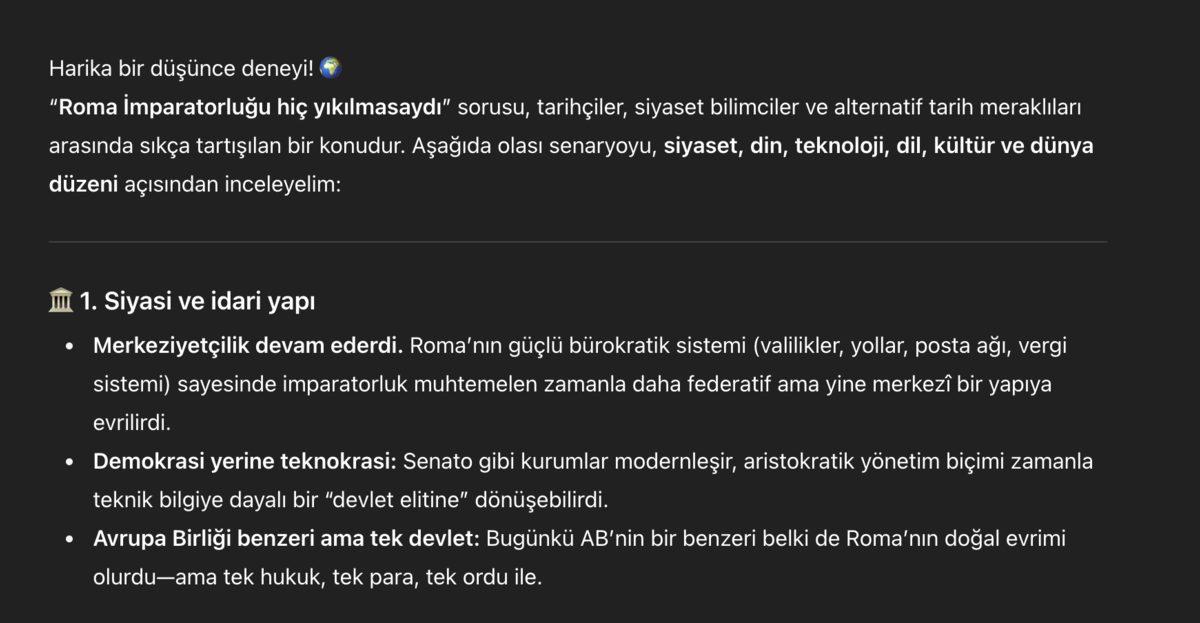Click 'Harika bir düşünce deneyi!' text
The image size is (1200, 623).
(x=180, y=68)
